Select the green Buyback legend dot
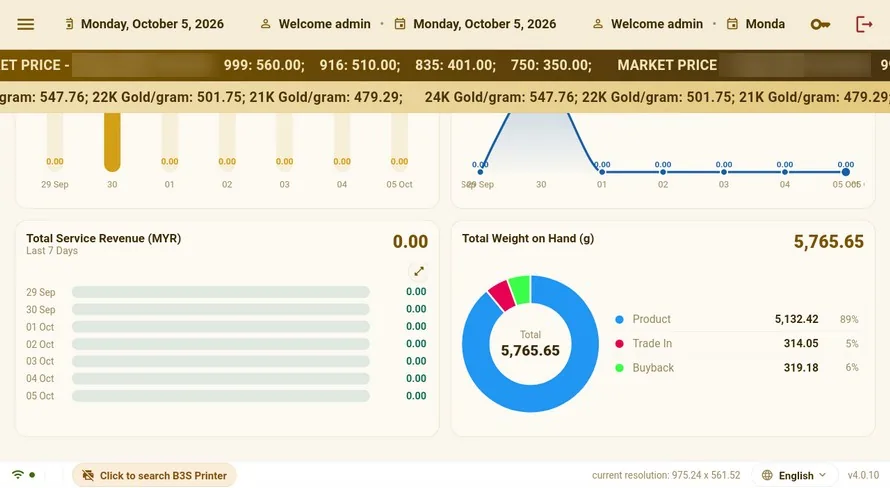 [619, 368]
